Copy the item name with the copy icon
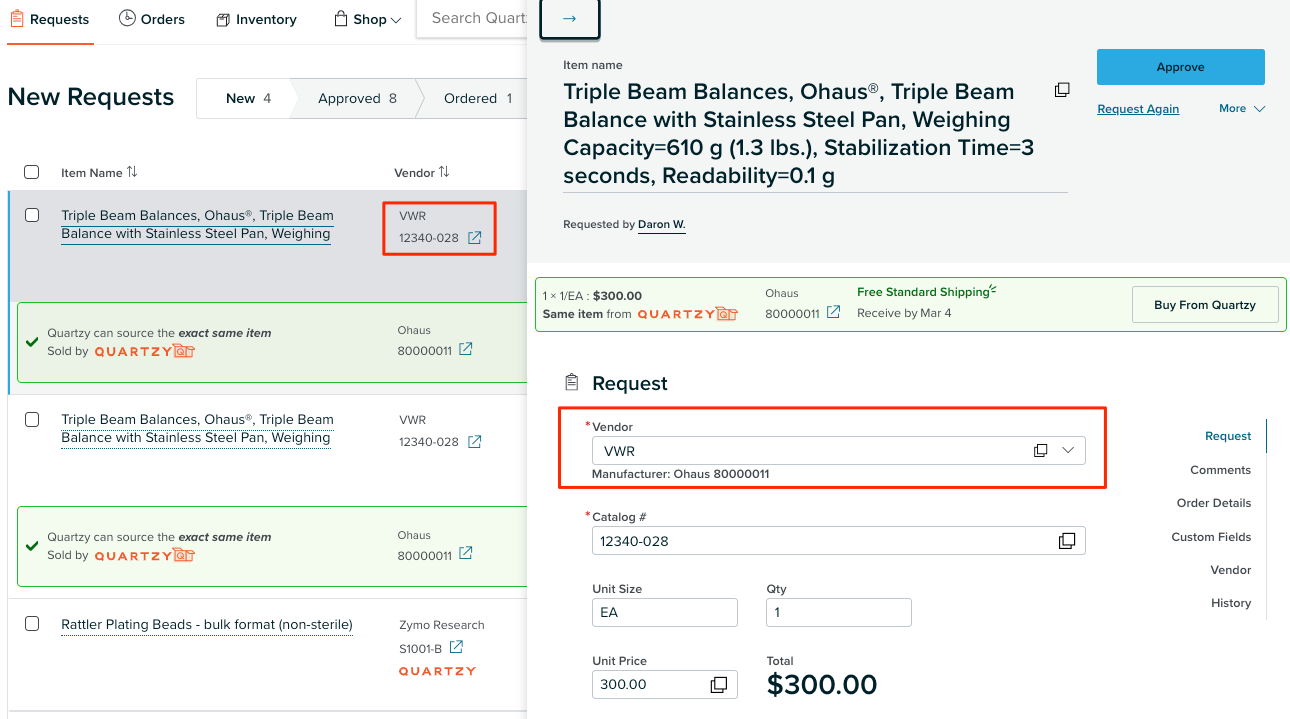 1062,90
